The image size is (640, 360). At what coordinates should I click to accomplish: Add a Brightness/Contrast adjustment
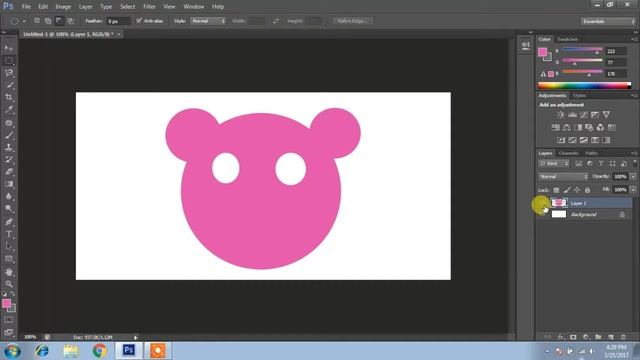point(561,115)
